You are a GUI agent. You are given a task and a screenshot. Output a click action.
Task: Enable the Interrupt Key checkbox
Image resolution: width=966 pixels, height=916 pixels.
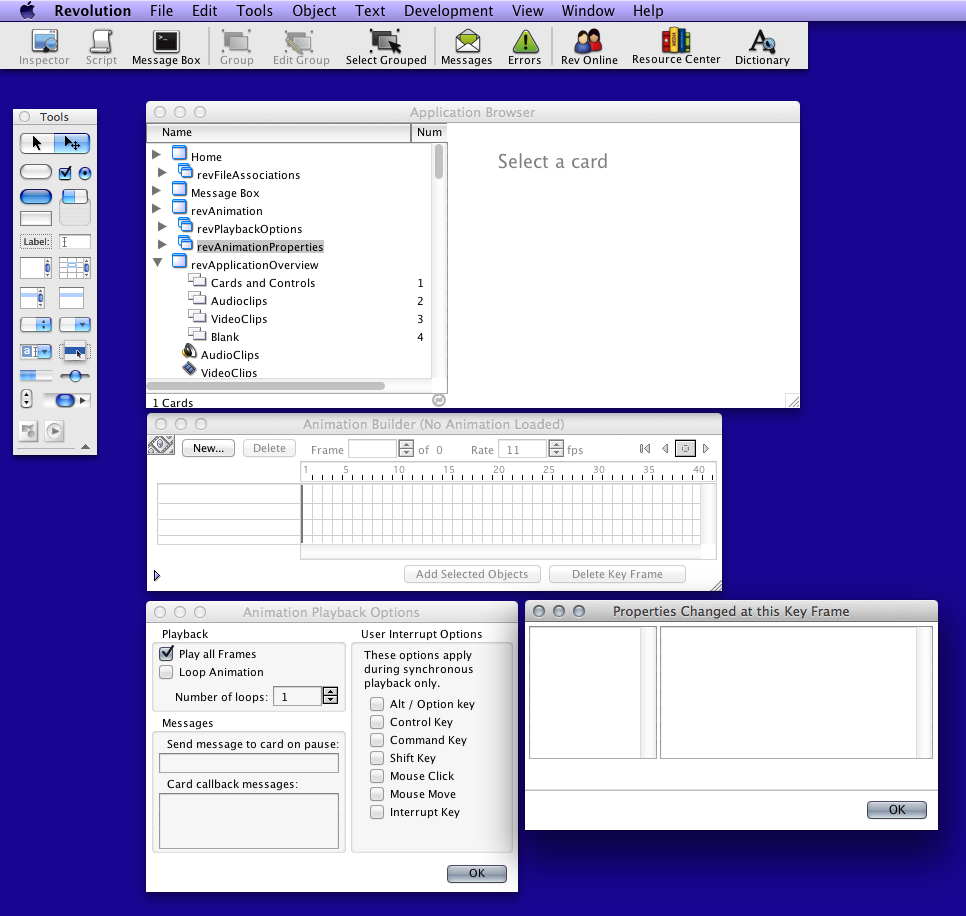(377, 812)
